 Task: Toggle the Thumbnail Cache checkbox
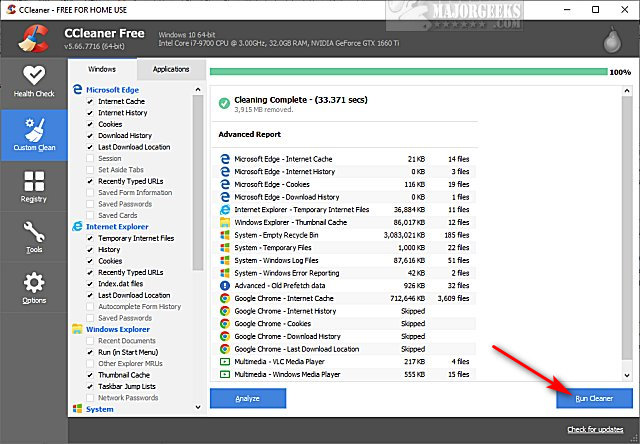[90, 375]
